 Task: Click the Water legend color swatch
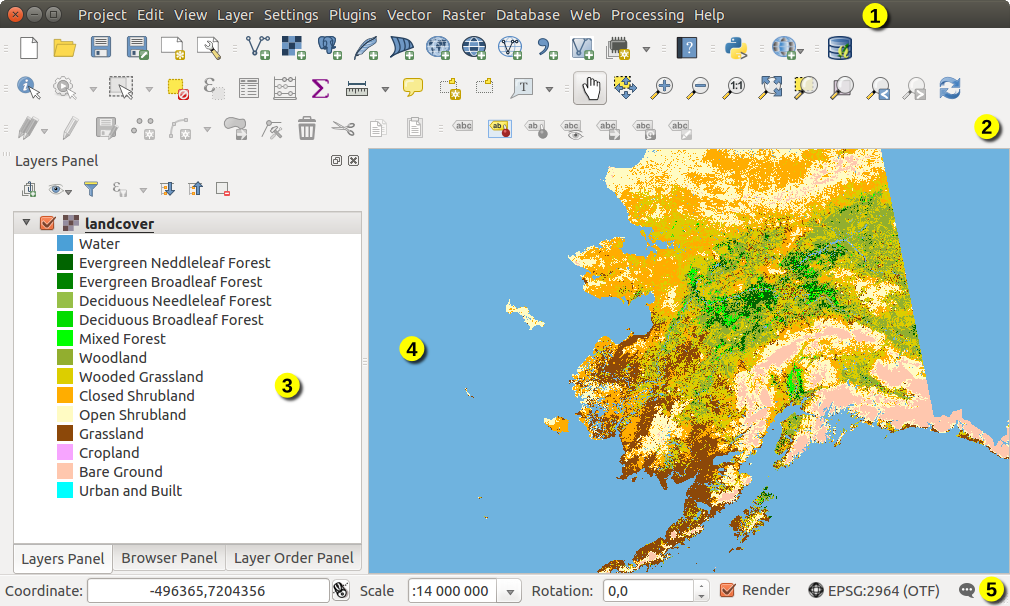tap(65, 243)
